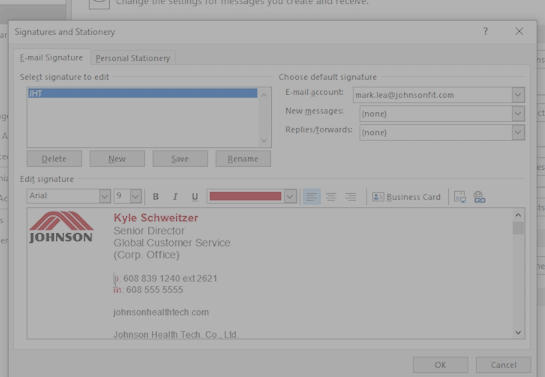Create a New signature

[x=117, y=159]
